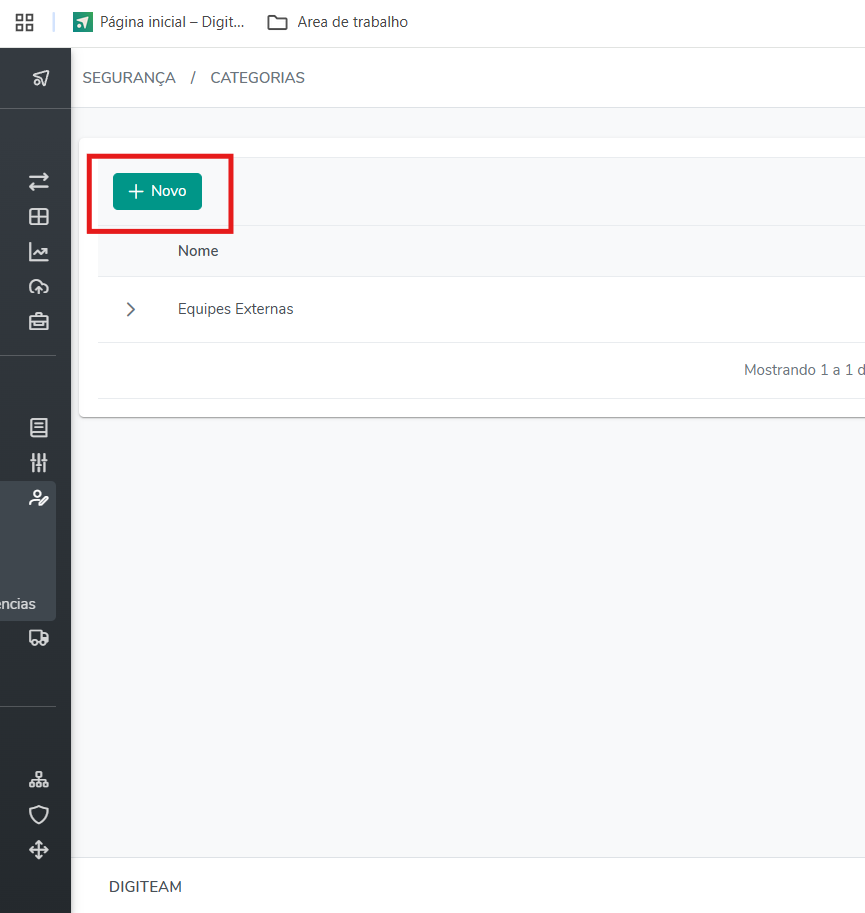Click the green Novo button

(x=157, y=191)
